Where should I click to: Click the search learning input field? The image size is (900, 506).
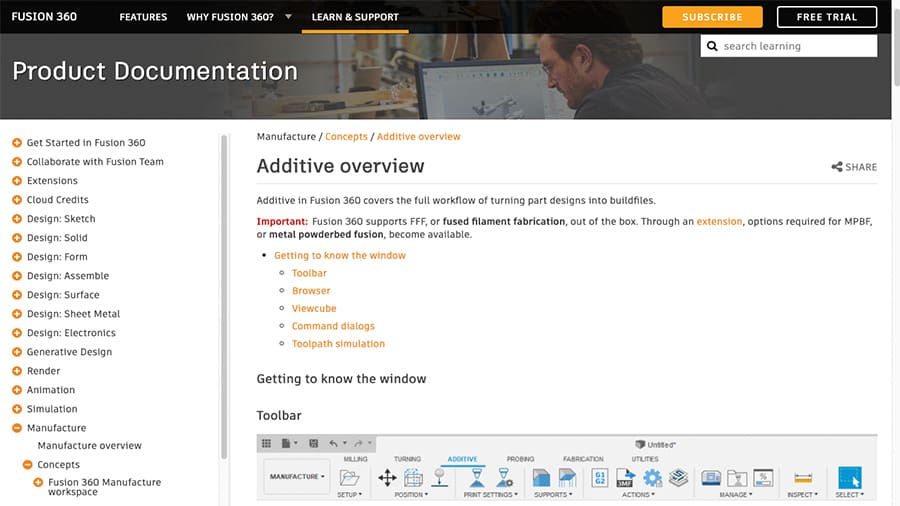pyautogui.click(x=789, y=46)
